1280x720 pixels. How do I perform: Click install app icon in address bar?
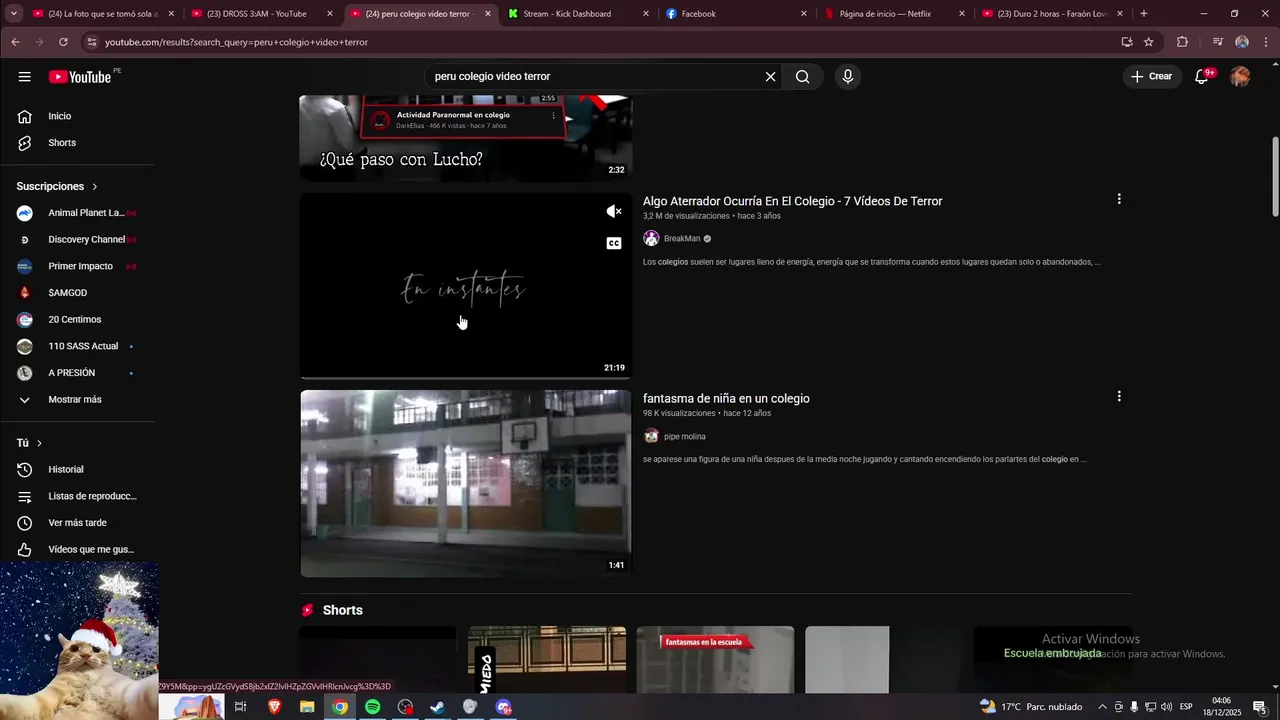1127,42
